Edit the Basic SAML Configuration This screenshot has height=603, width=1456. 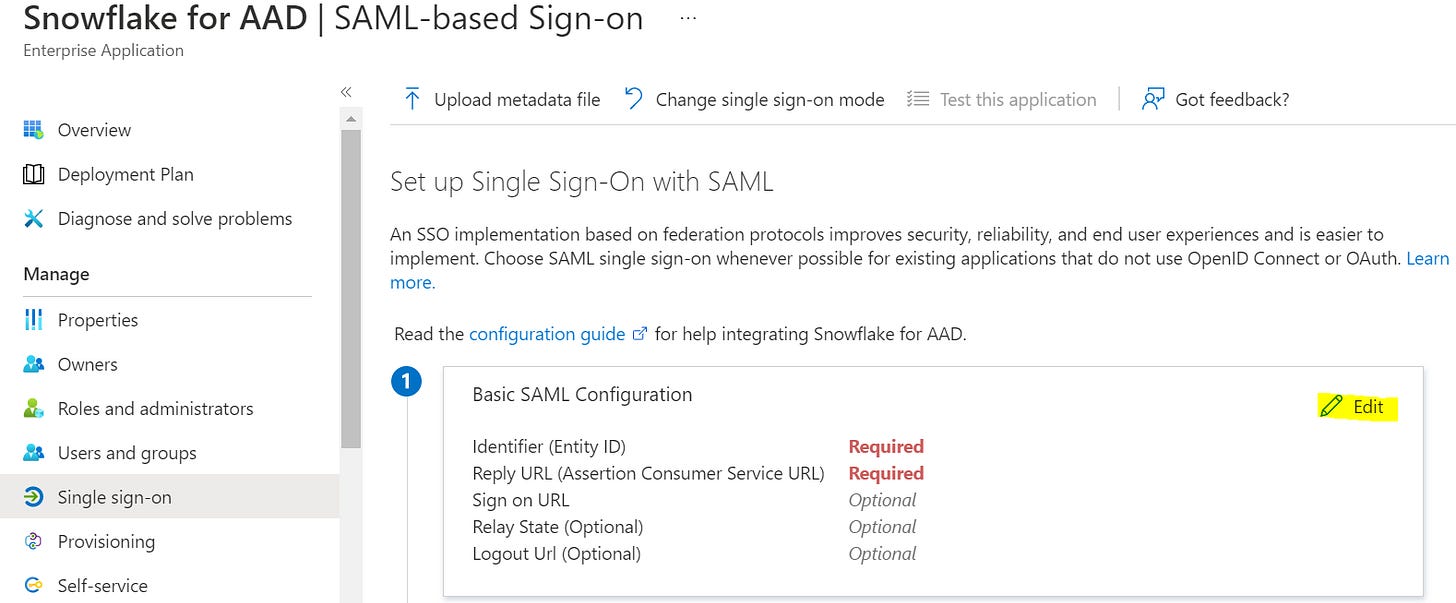click(x=1357, y=407)
